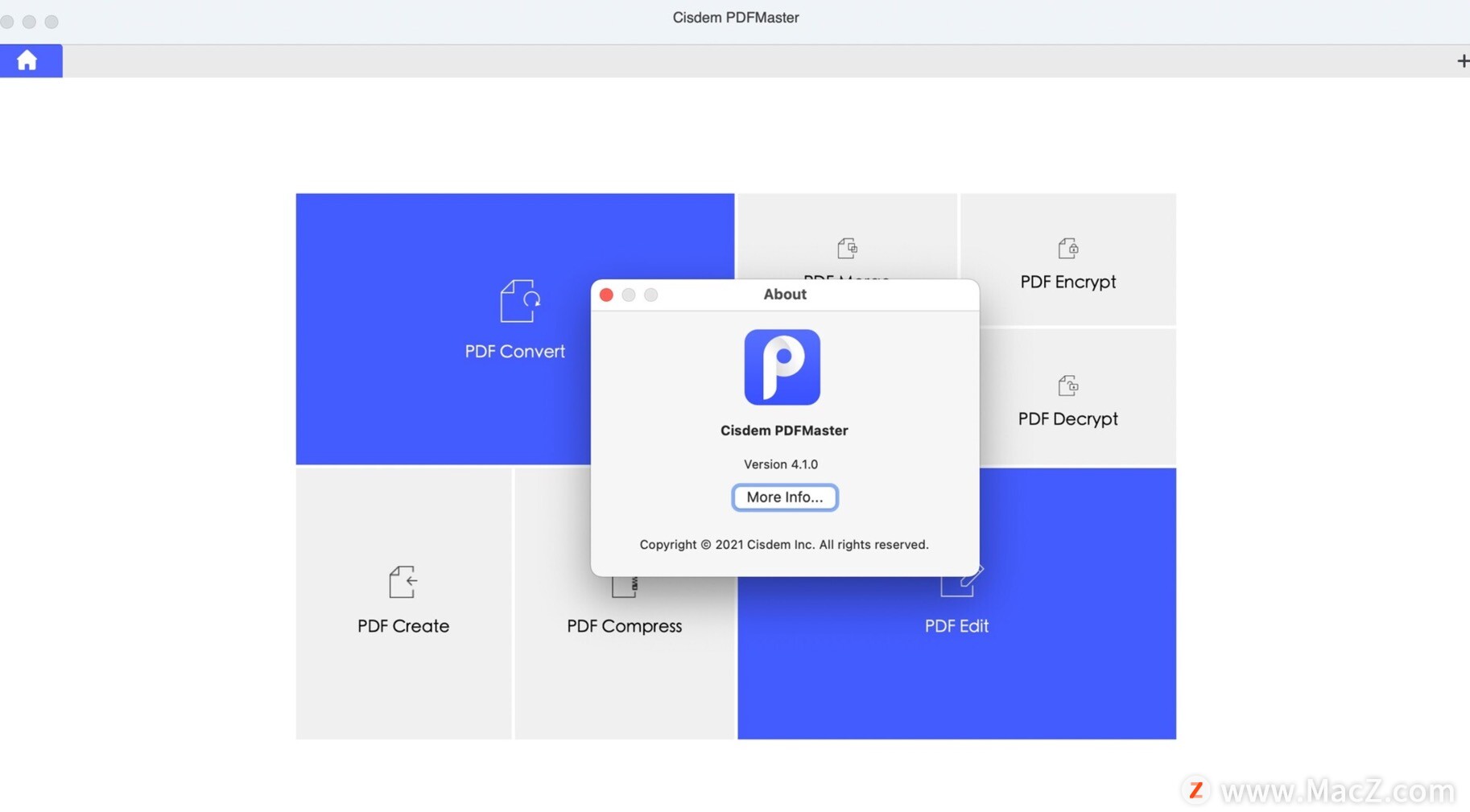The width and height of the screenshot is (1470, 812).
Task: Click the About dialog title
Action: click(x=785, y=295)
